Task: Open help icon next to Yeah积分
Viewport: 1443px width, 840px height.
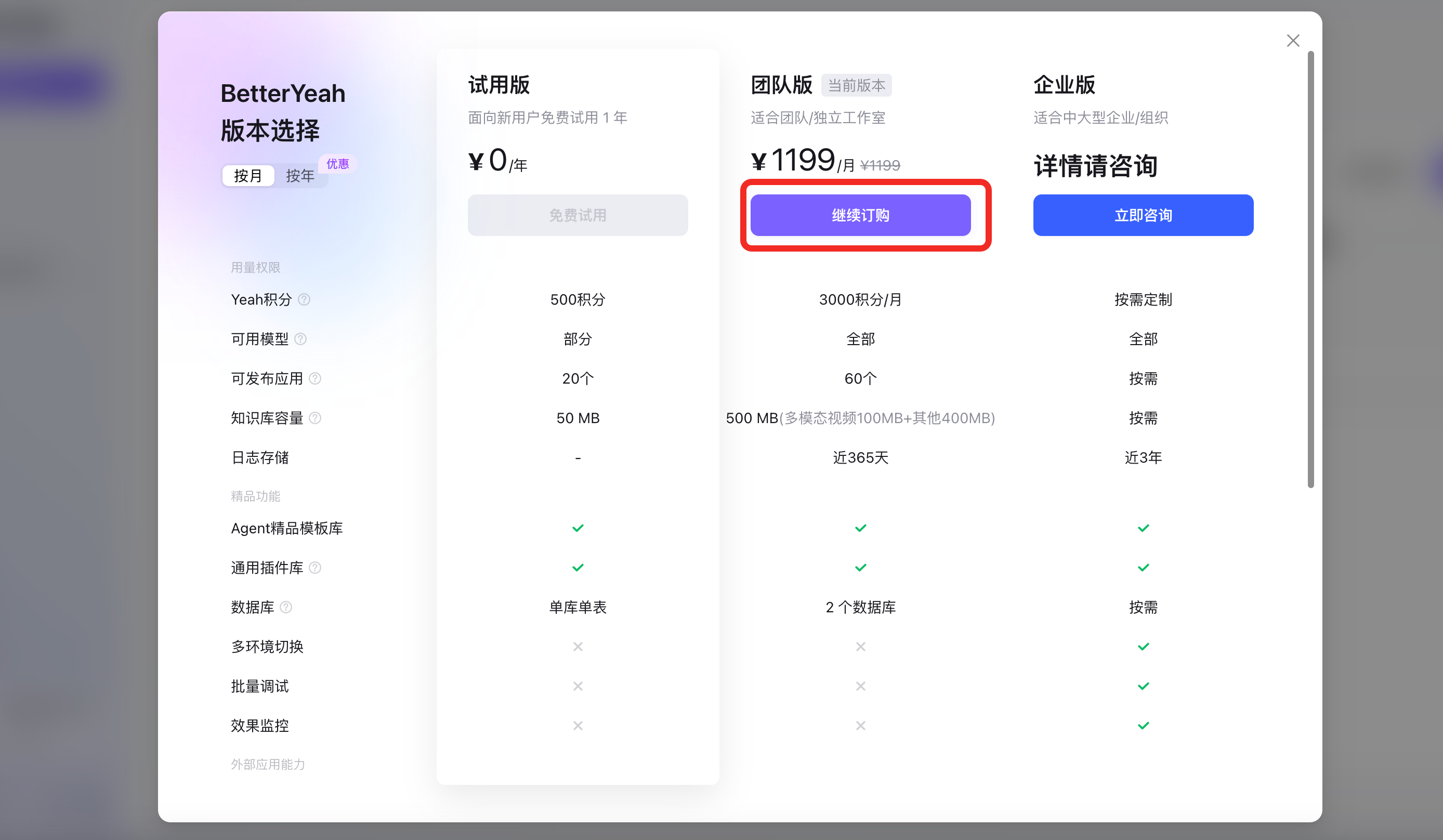Action: pos(304,299)
